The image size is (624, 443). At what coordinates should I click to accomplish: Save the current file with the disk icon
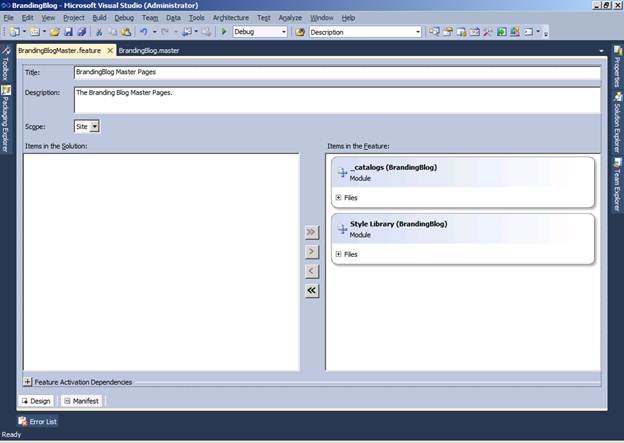[68, 32]
